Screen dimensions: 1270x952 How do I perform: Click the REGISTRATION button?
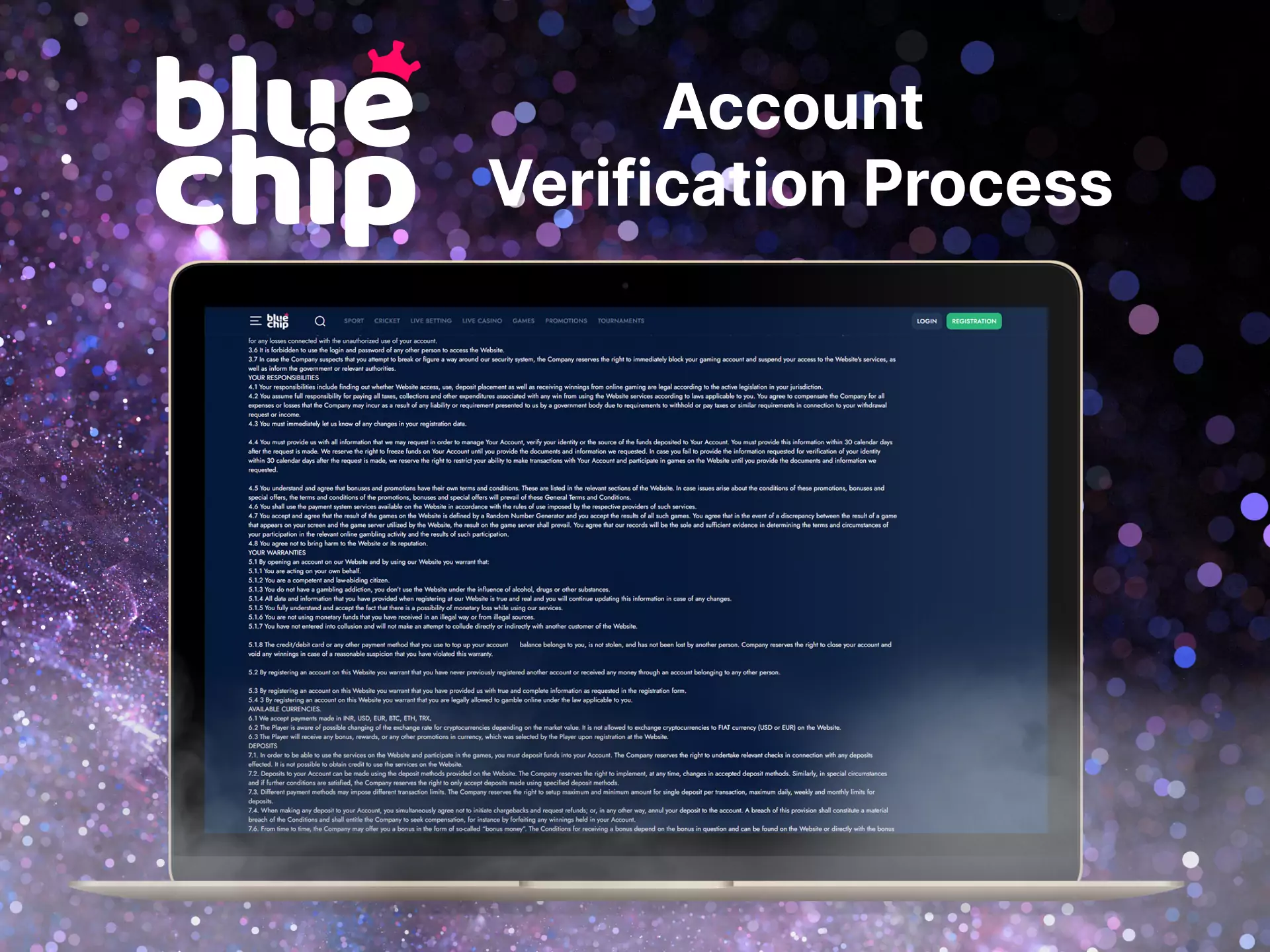pos(974,321)
